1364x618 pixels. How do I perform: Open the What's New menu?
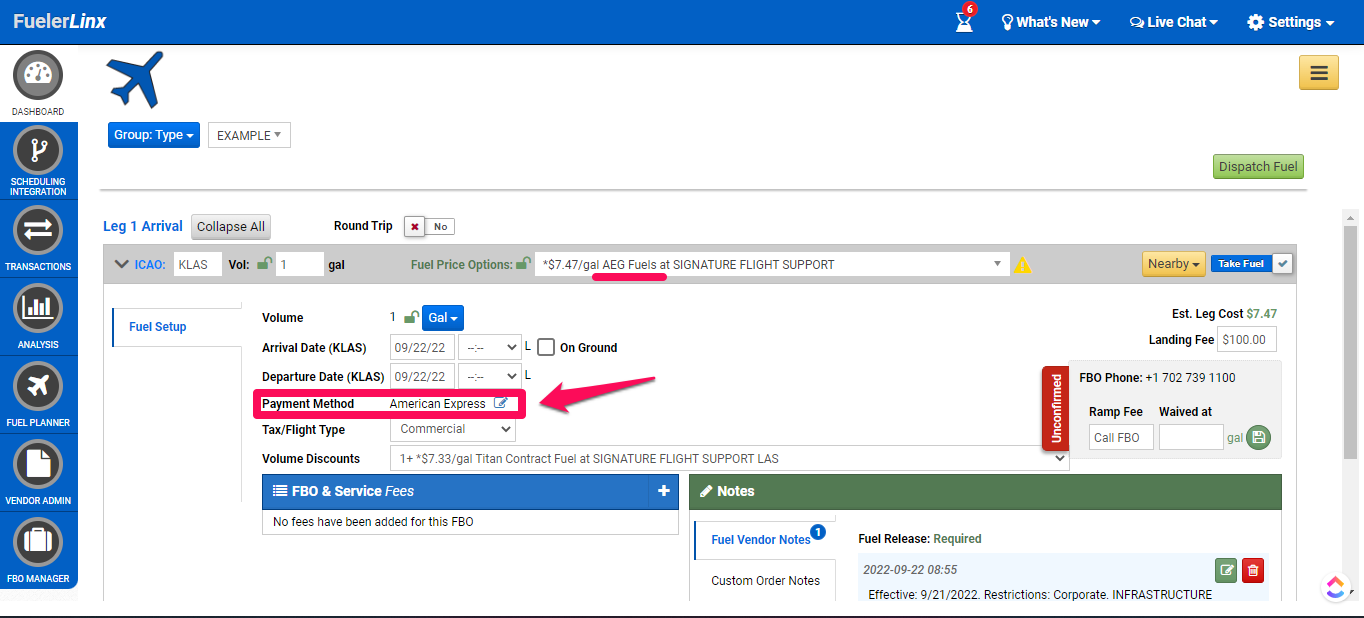click(1050, 22)
